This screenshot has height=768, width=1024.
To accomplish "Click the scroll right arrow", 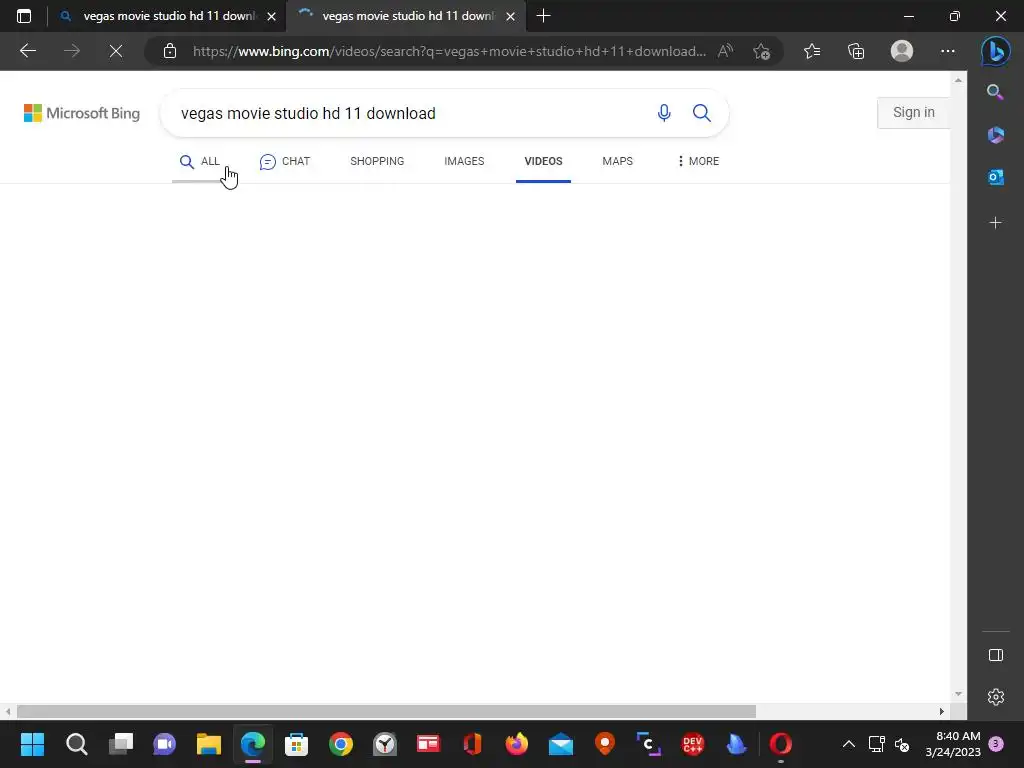I will tap(941, 711).
